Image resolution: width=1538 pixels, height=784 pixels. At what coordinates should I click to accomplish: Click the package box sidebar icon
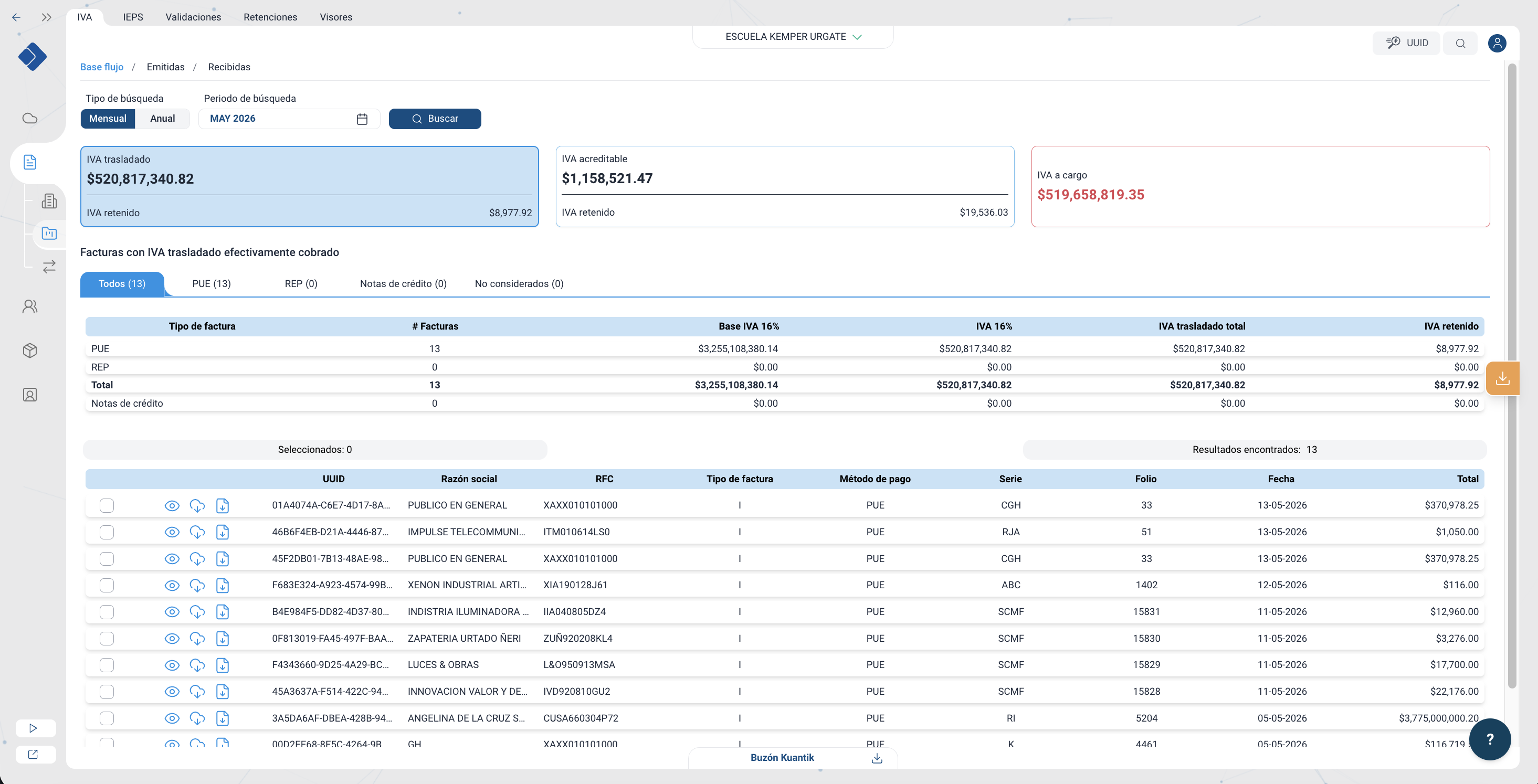pos(30,351)
